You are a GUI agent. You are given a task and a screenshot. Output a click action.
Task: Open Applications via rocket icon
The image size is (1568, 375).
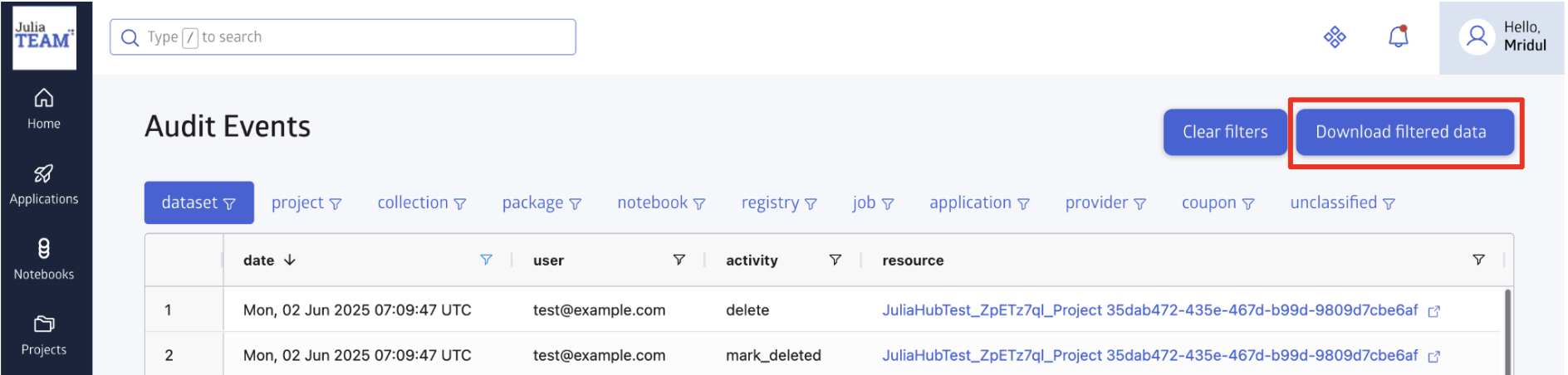[x=44, y=184]
